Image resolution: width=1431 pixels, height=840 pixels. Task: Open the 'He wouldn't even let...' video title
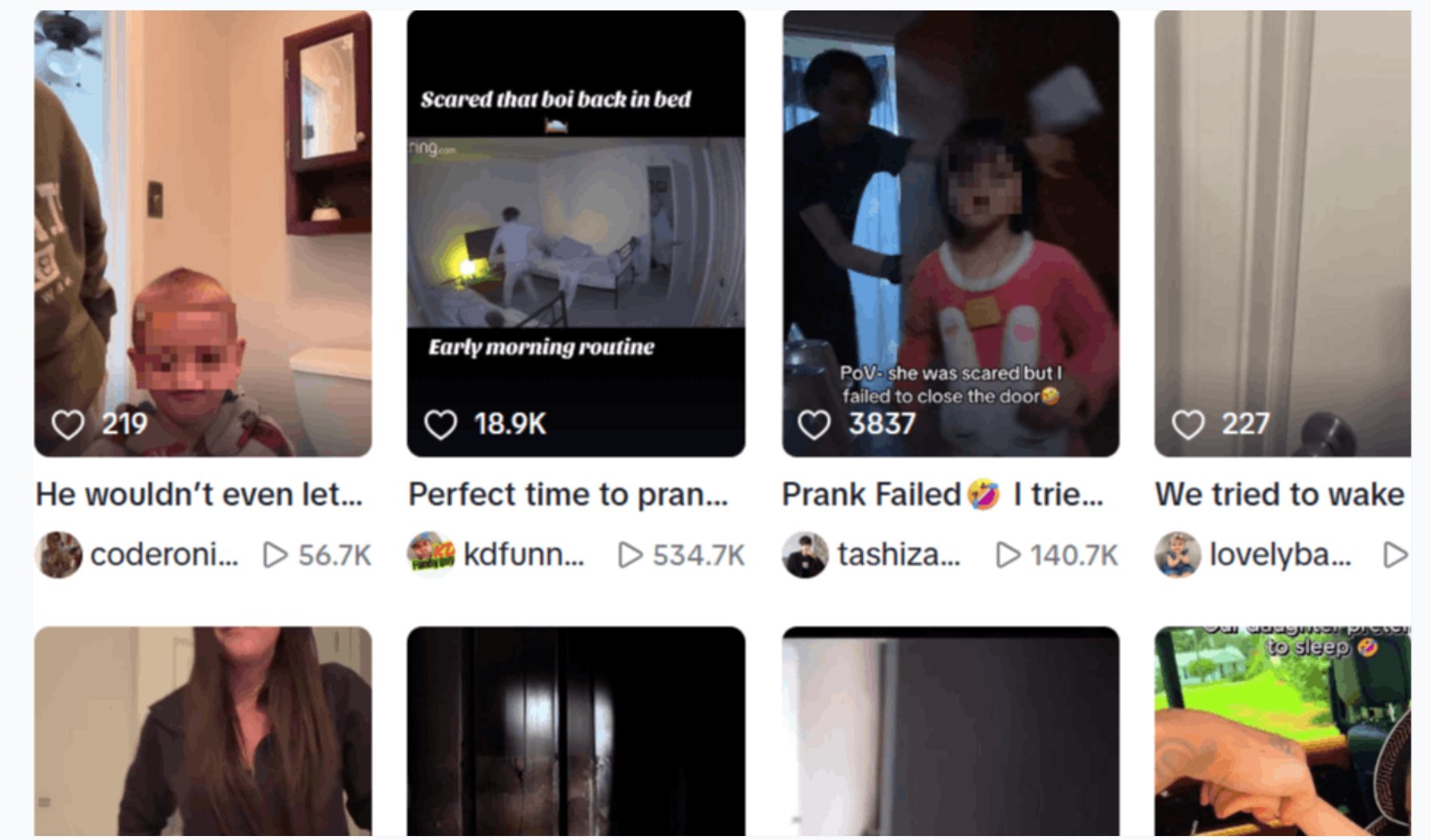[199, 494]
